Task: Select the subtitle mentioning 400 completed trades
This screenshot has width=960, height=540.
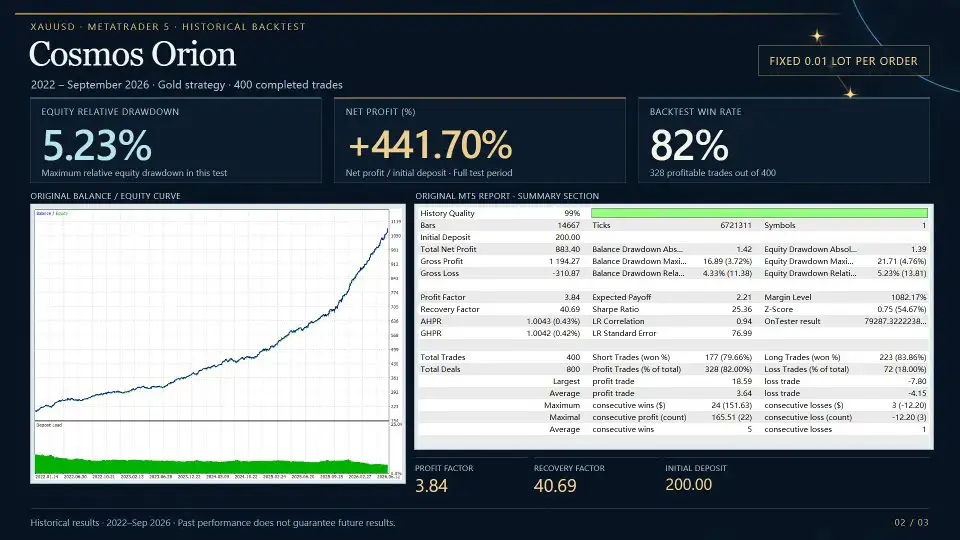Action: 187,84
